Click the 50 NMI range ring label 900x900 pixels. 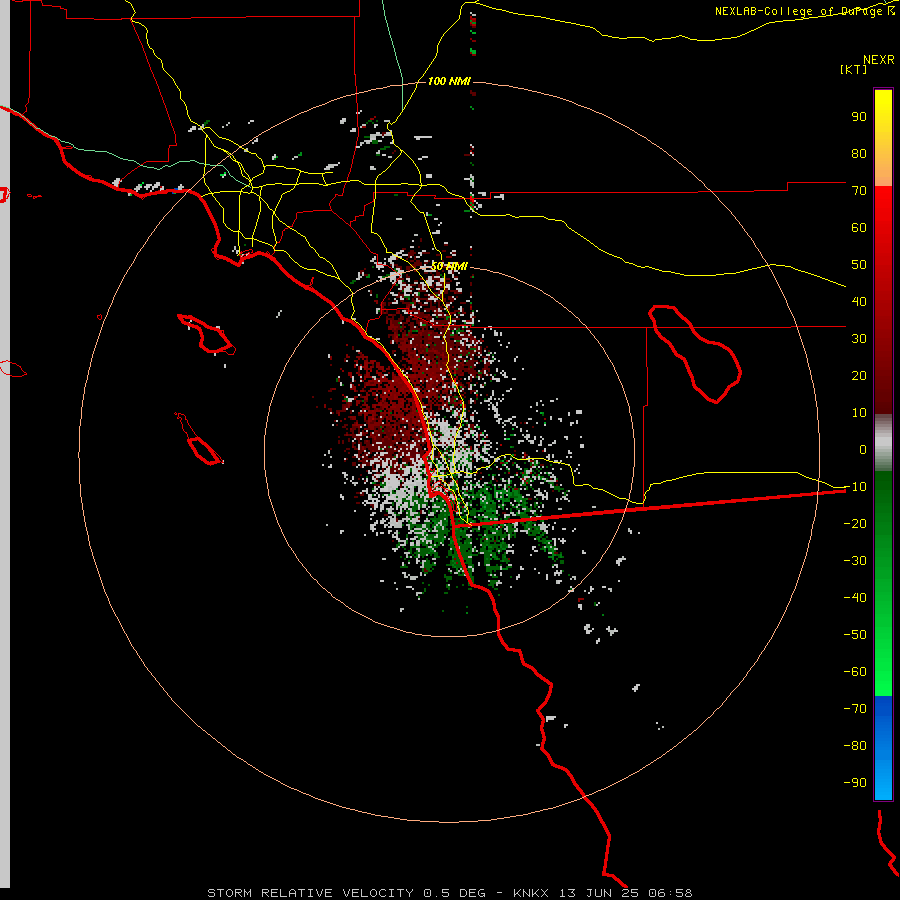[449, 266]
